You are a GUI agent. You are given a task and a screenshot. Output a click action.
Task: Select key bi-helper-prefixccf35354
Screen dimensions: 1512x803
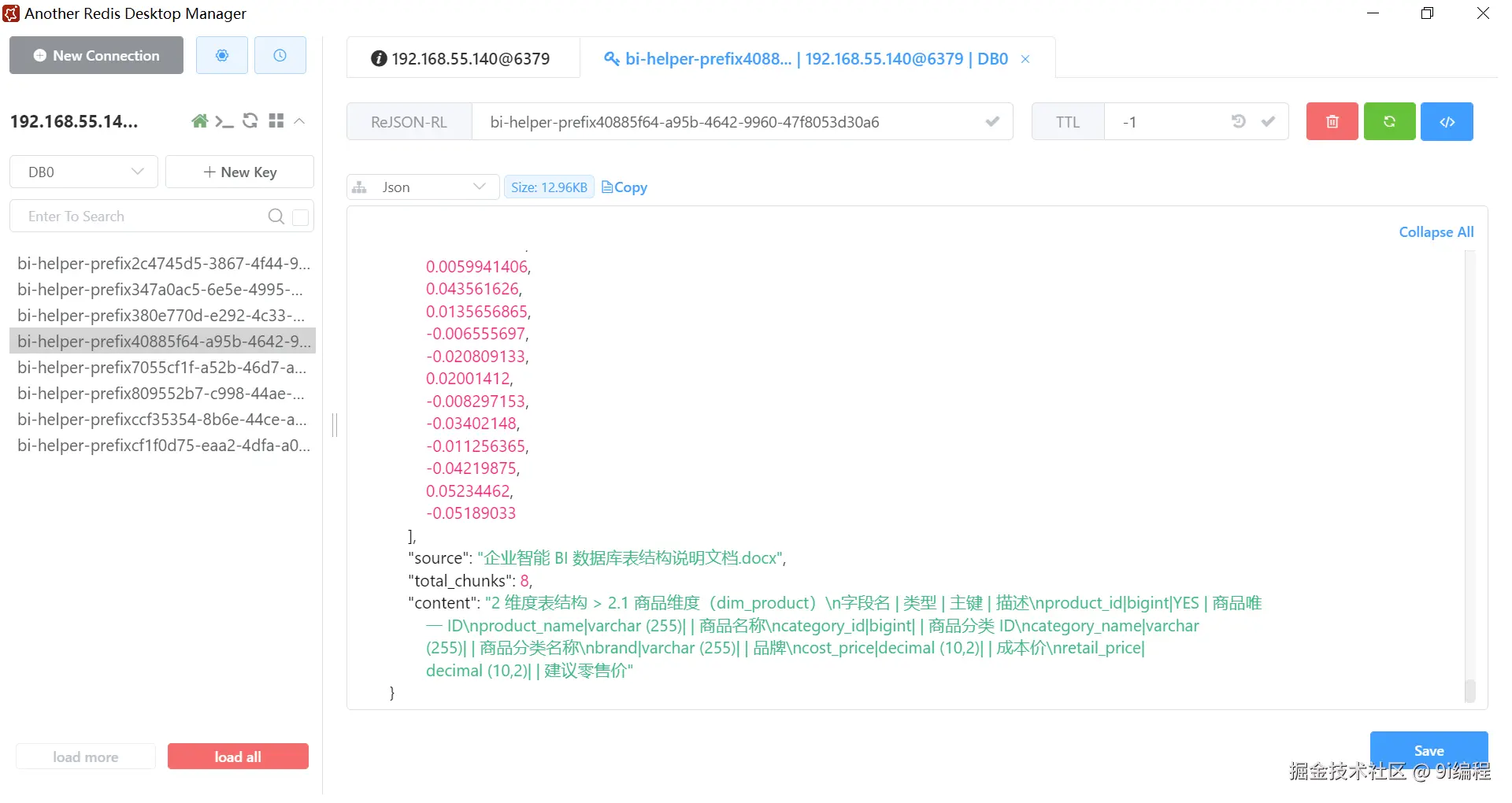point(164,419)
